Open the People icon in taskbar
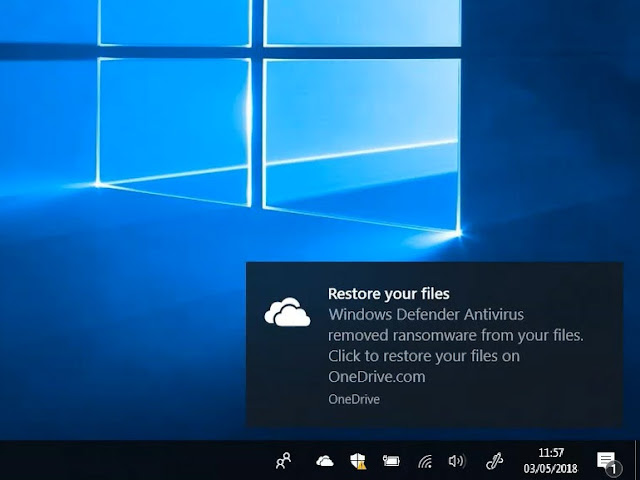The height and width of the screenshot is (480, 640). [x=284, y=461]
